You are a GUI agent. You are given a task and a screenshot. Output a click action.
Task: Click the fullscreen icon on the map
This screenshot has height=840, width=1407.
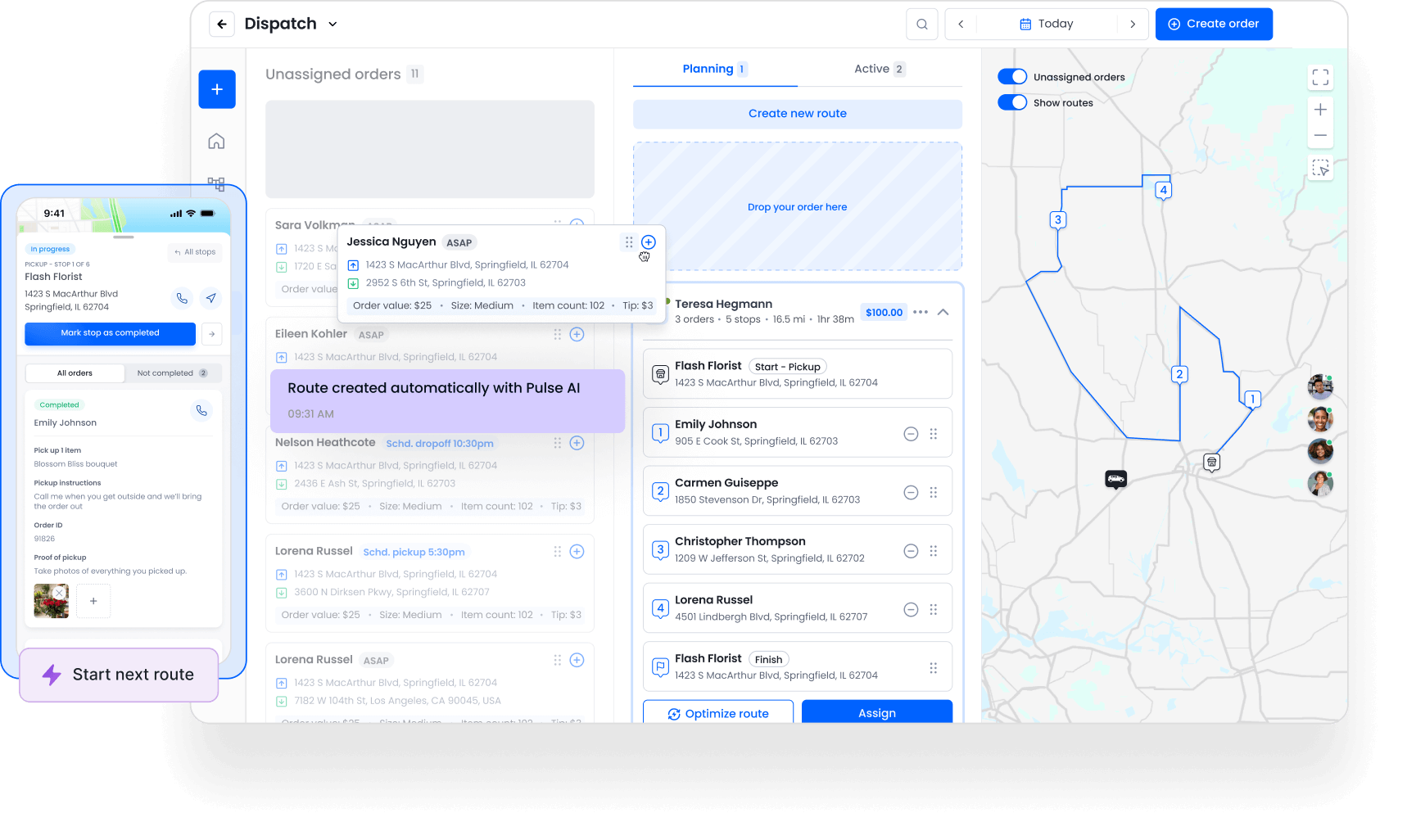coord(1320,77)
